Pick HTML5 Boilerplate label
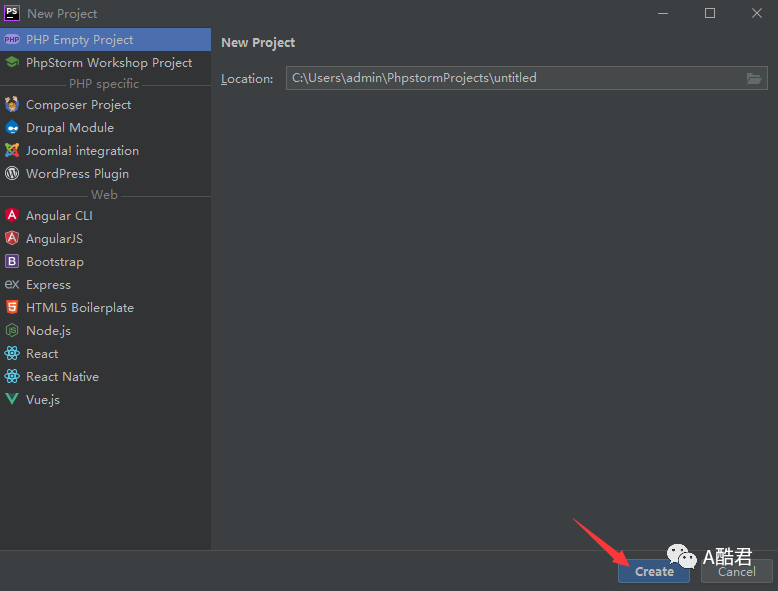 click(x=80, y=308)
